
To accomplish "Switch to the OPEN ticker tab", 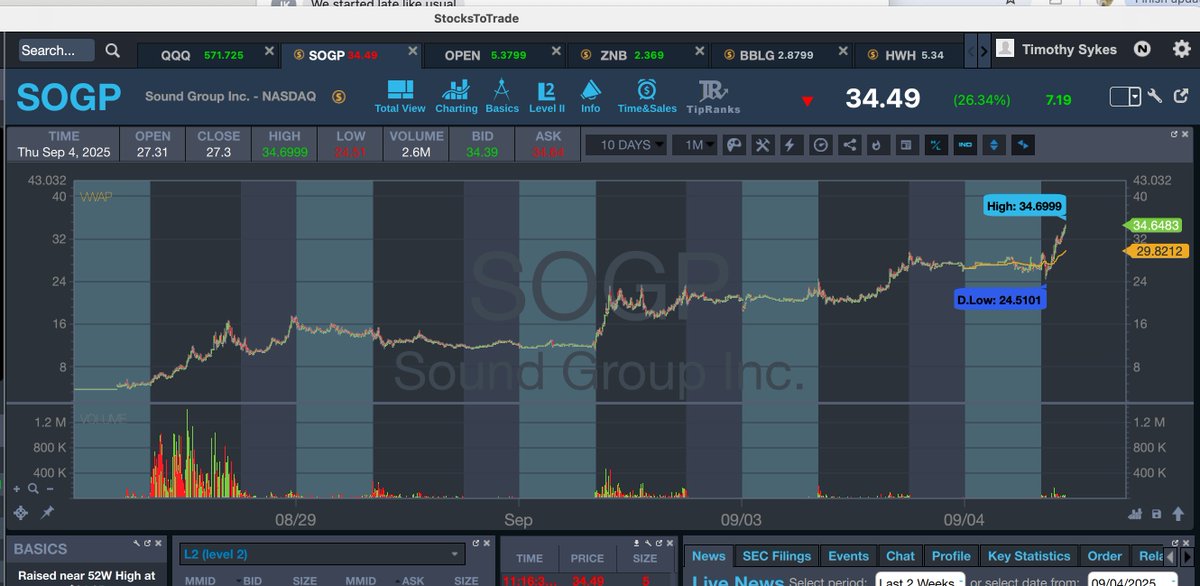I will pos(493,55).
